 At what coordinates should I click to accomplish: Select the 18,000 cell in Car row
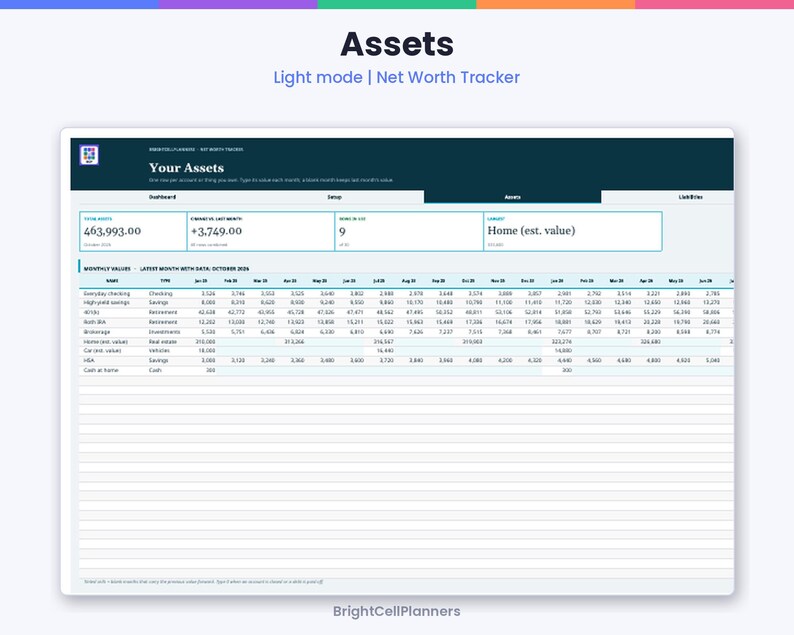pos(207,350)
